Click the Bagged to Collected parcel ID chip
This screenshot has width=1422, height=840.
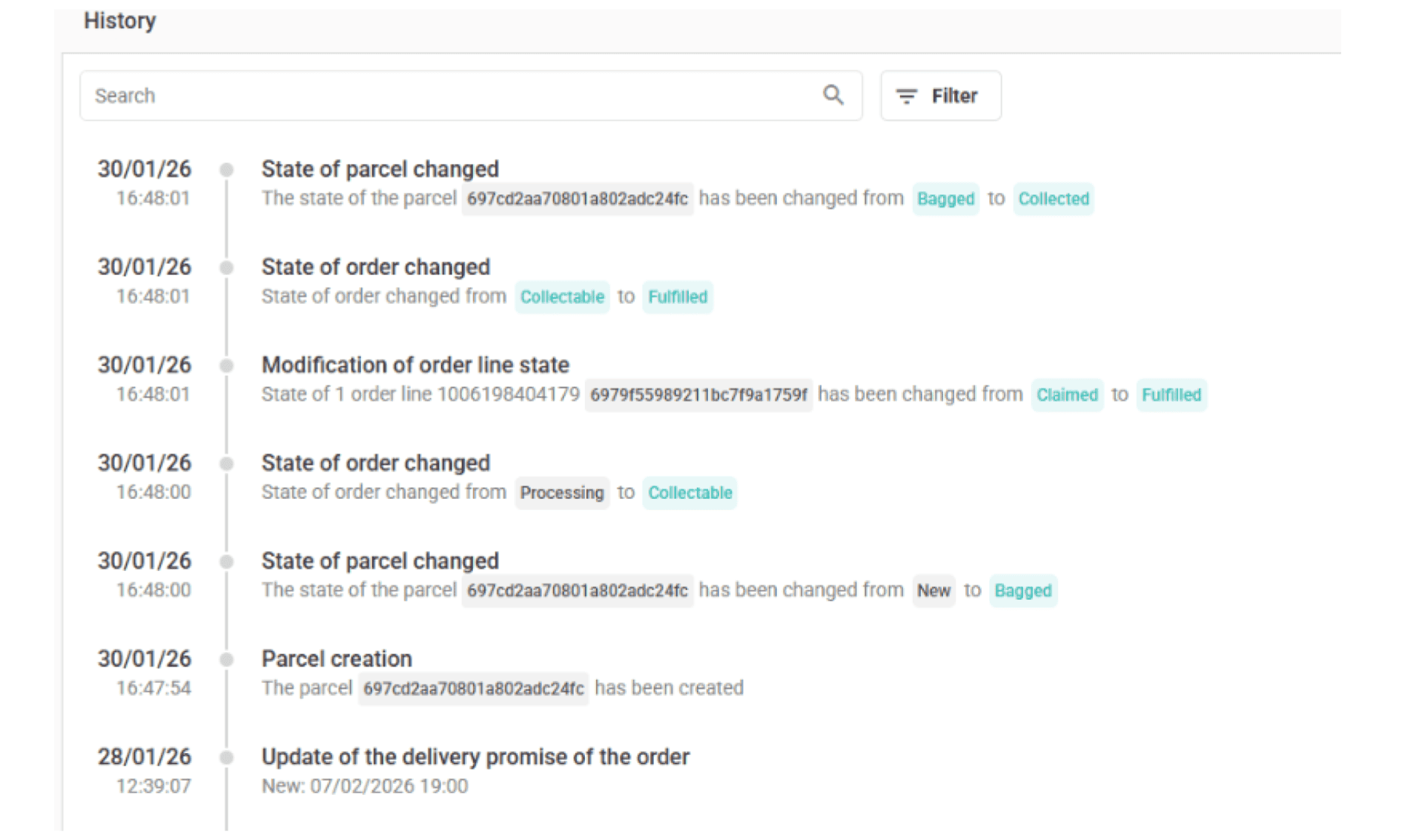[577, 199]
